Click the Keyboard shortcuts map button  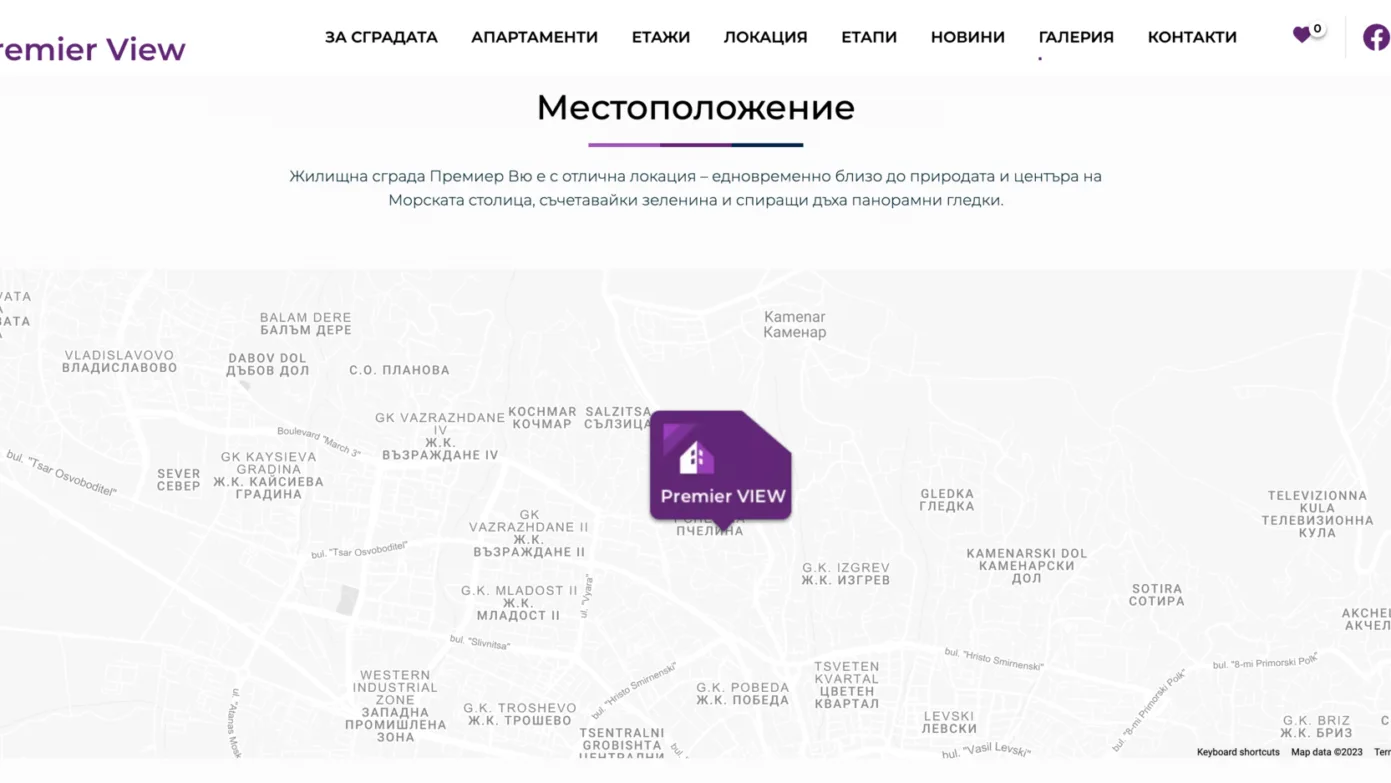pos(1237,752)
